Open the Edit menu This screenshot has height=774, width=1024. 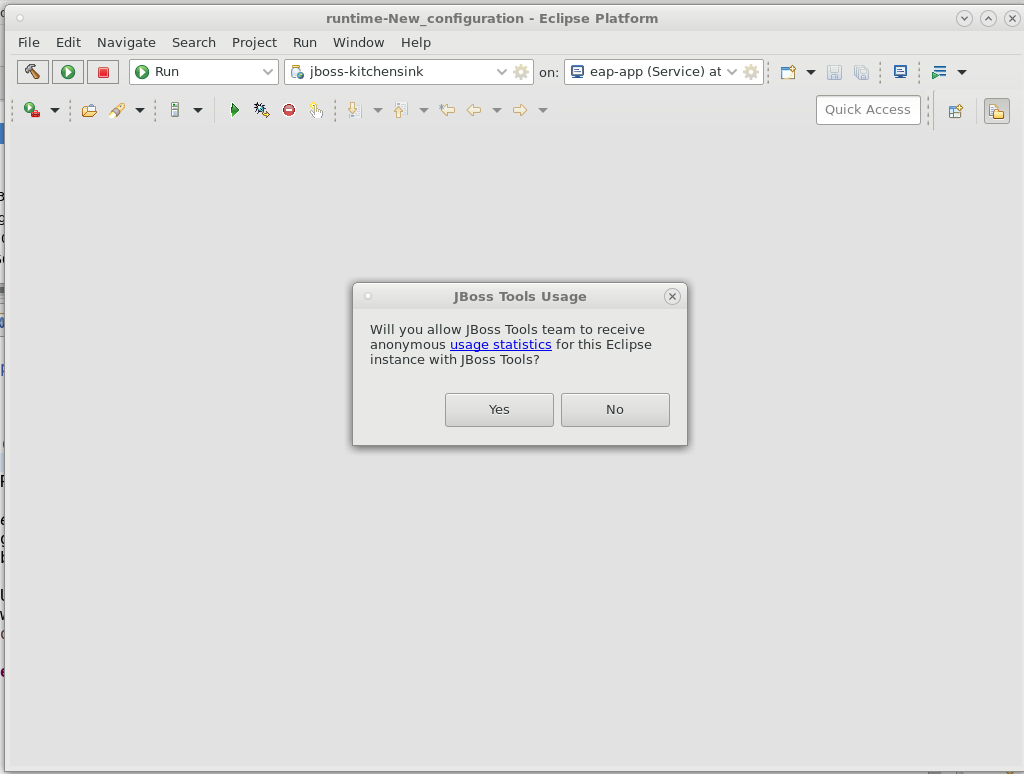click(68, 42)
